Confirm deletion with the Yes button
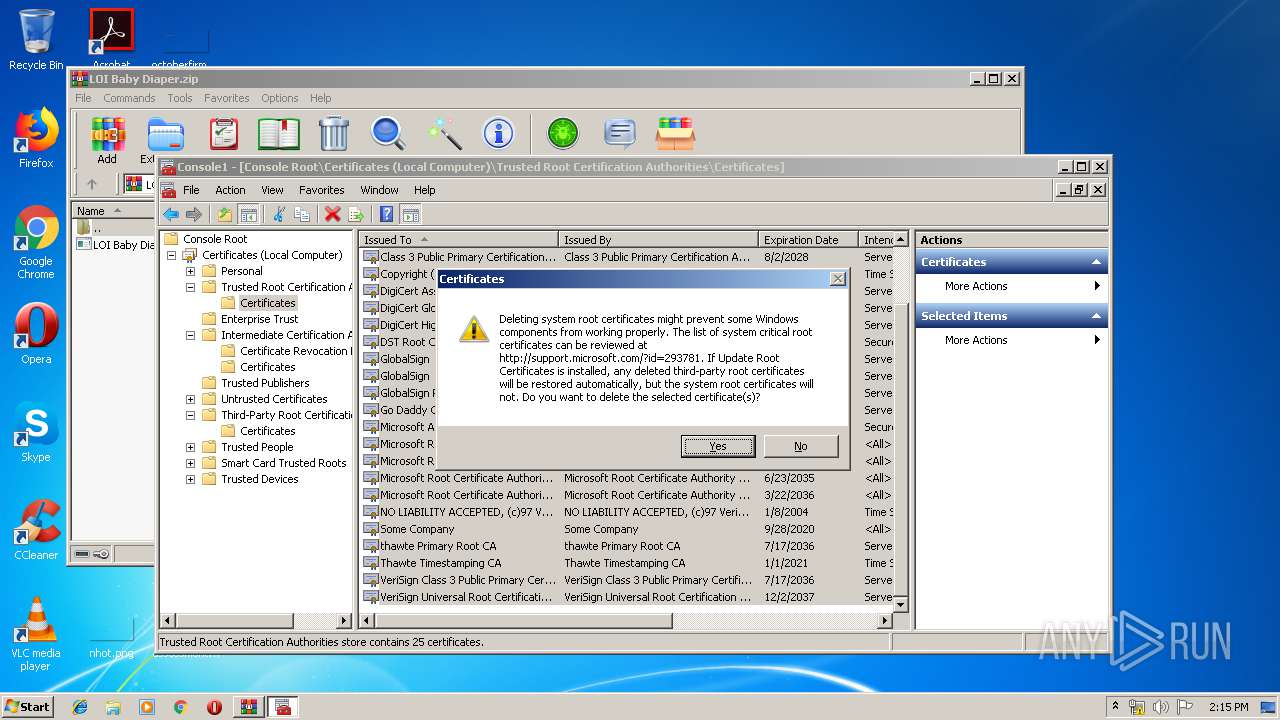Screen dimensions: 1280x720 (718, 446)
